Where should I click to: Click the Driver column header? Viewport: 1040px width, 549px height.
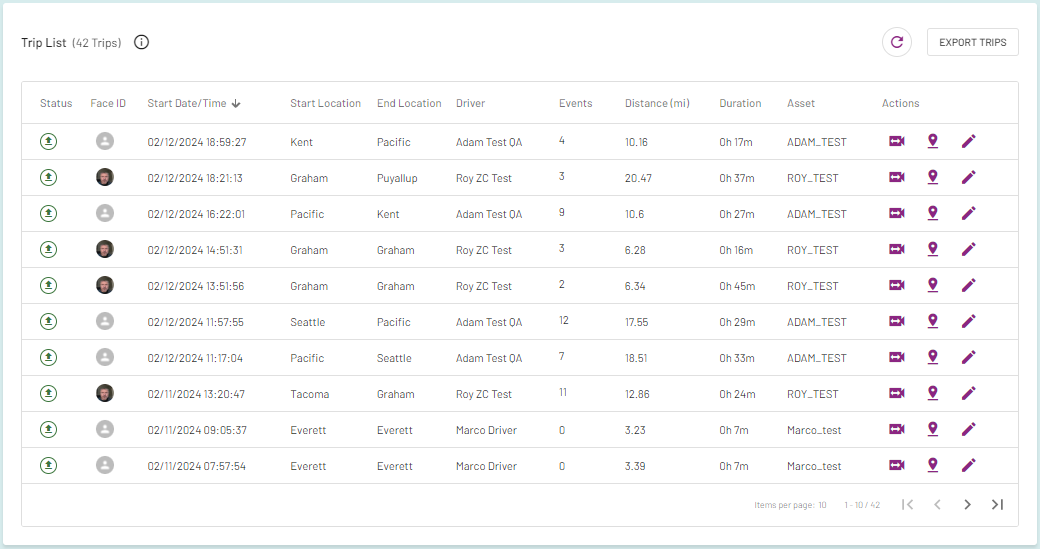click(x=470, y=103)
